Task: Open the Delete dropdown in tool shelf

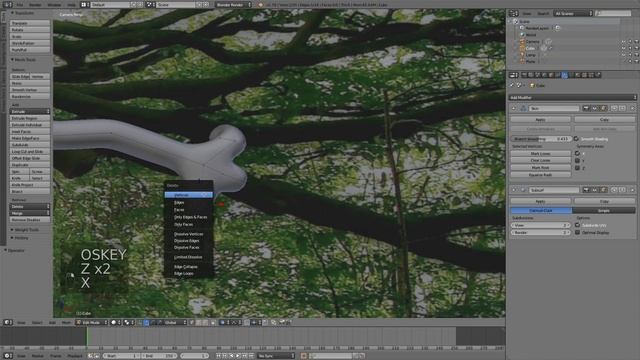Action: click(x=30, y=207)
